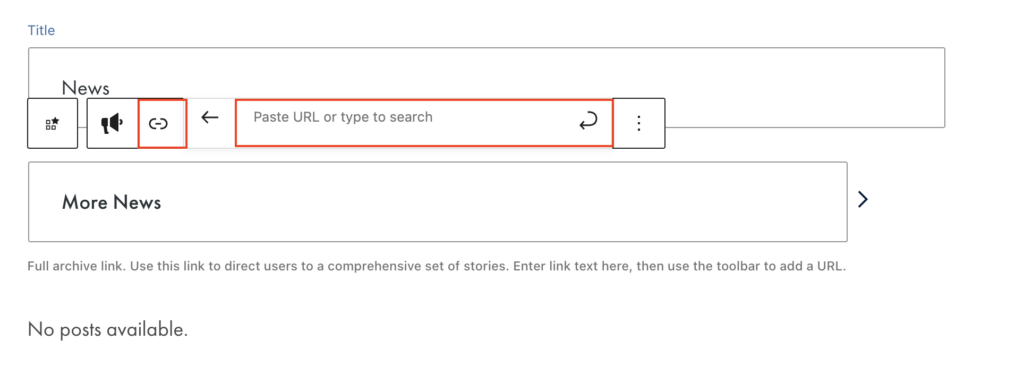Click the Full archive link help text

tap(437, 267)
